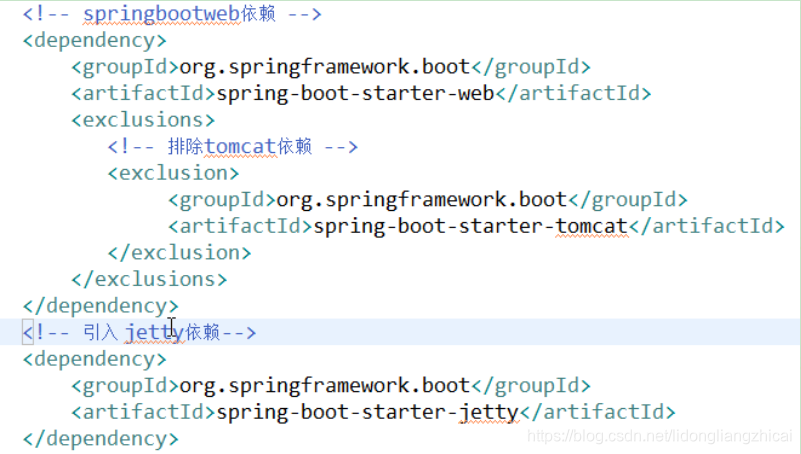This screenshot has height=454, width=801.
Task: Click groupId line in the jetty dependency
Action: coord(331,386)
